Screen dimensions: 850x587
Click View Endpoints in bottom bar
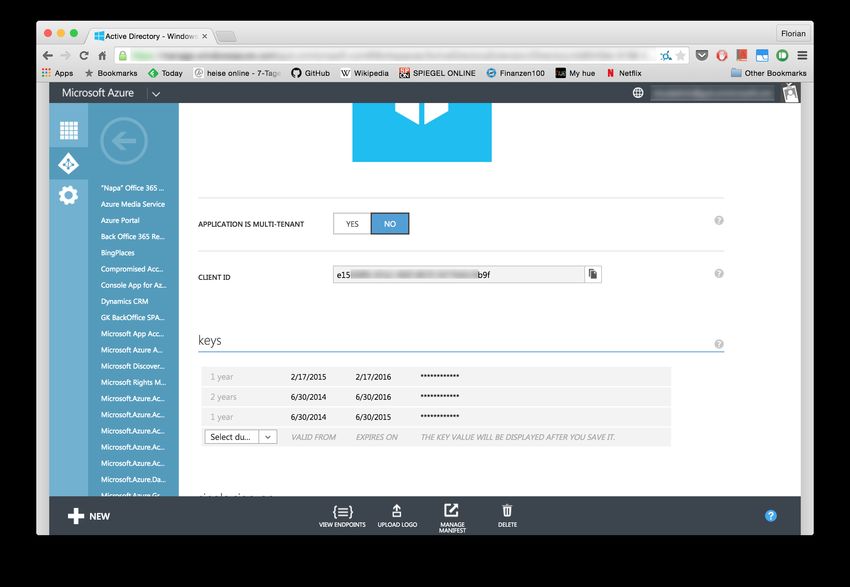(x=342, y=516)
